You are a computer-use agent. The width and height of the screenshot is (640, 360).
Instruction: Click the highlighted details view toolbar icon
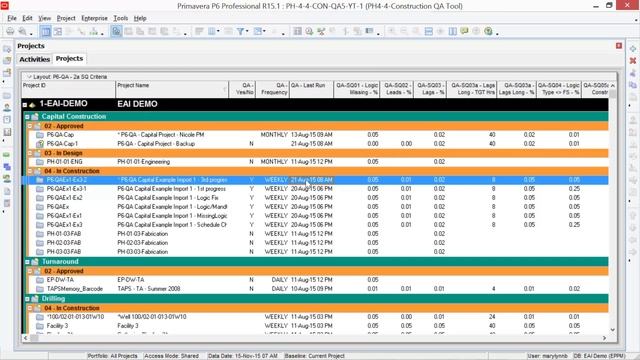[116, 31]
